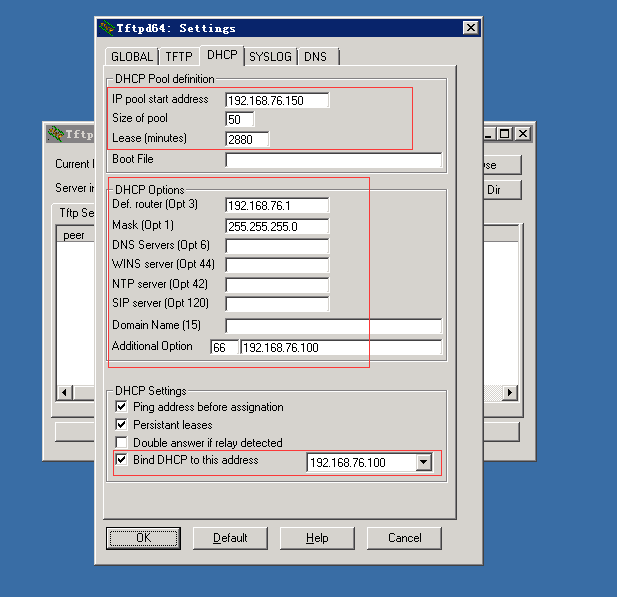617x597 pixels.
Task: Maximize the background Tftpd64 window
Action: pos(504,134)
